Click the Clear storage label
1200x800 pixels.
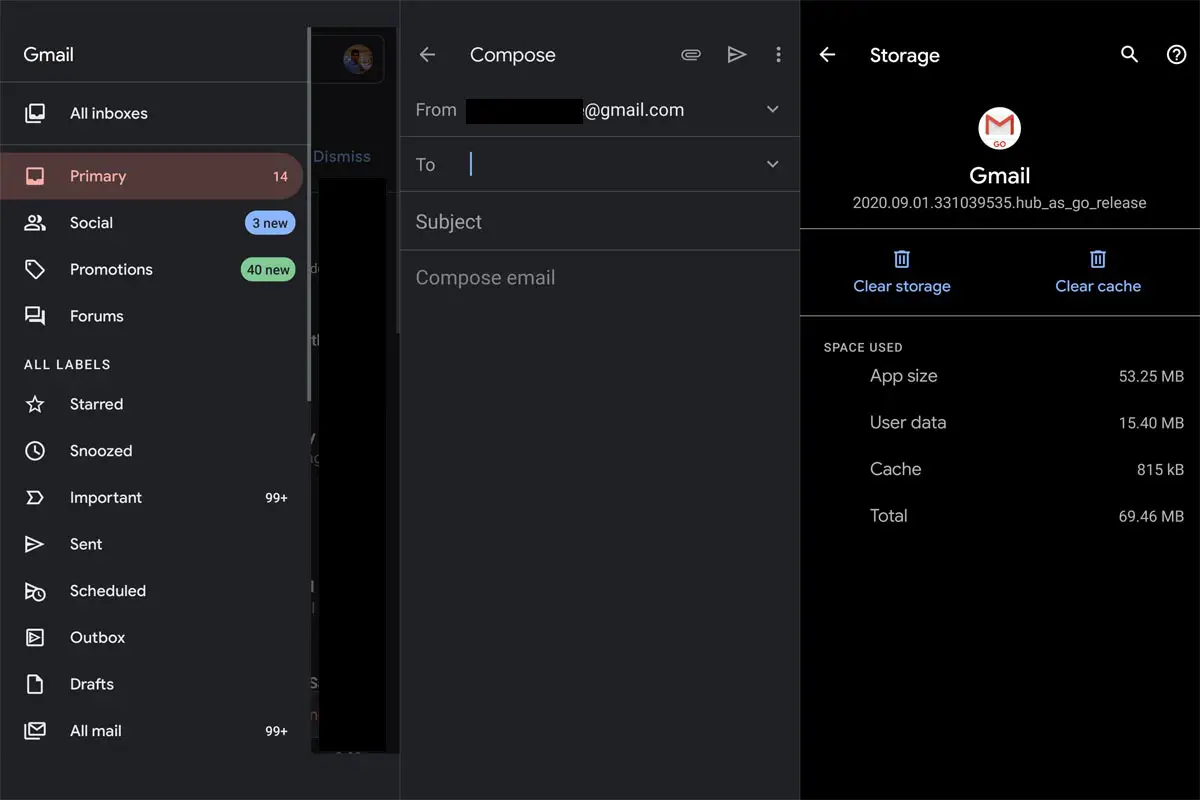pos(902,286)
